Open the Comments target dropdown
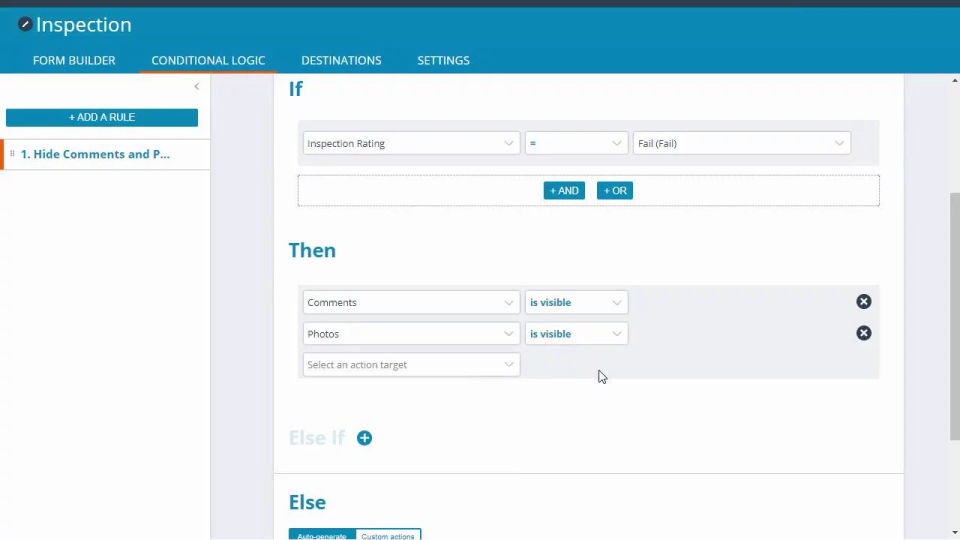 pos(411,302)
